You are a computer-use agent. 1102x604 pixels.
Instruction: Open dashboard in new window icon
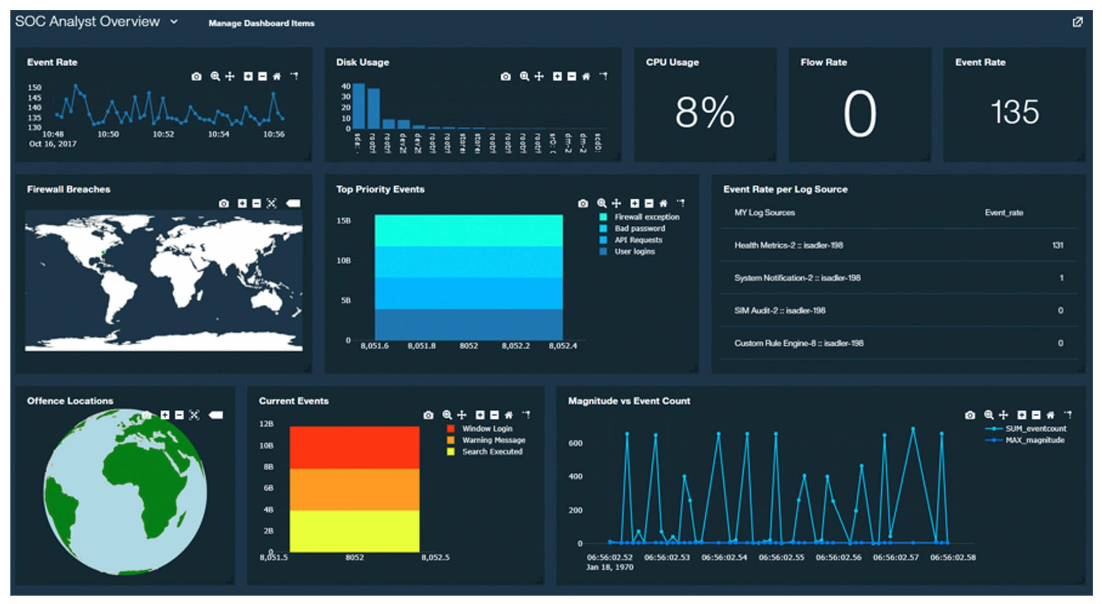(x=1077, y=22)
